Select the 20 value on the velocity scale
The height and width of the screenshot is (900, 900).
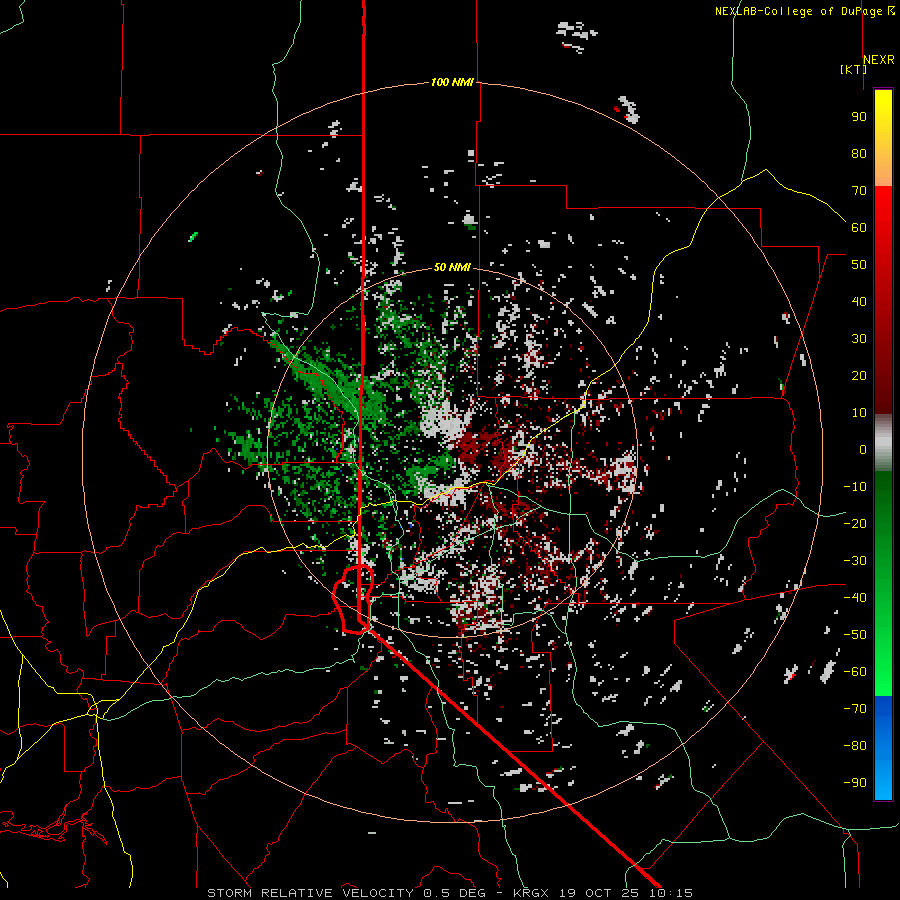point(859,375)
